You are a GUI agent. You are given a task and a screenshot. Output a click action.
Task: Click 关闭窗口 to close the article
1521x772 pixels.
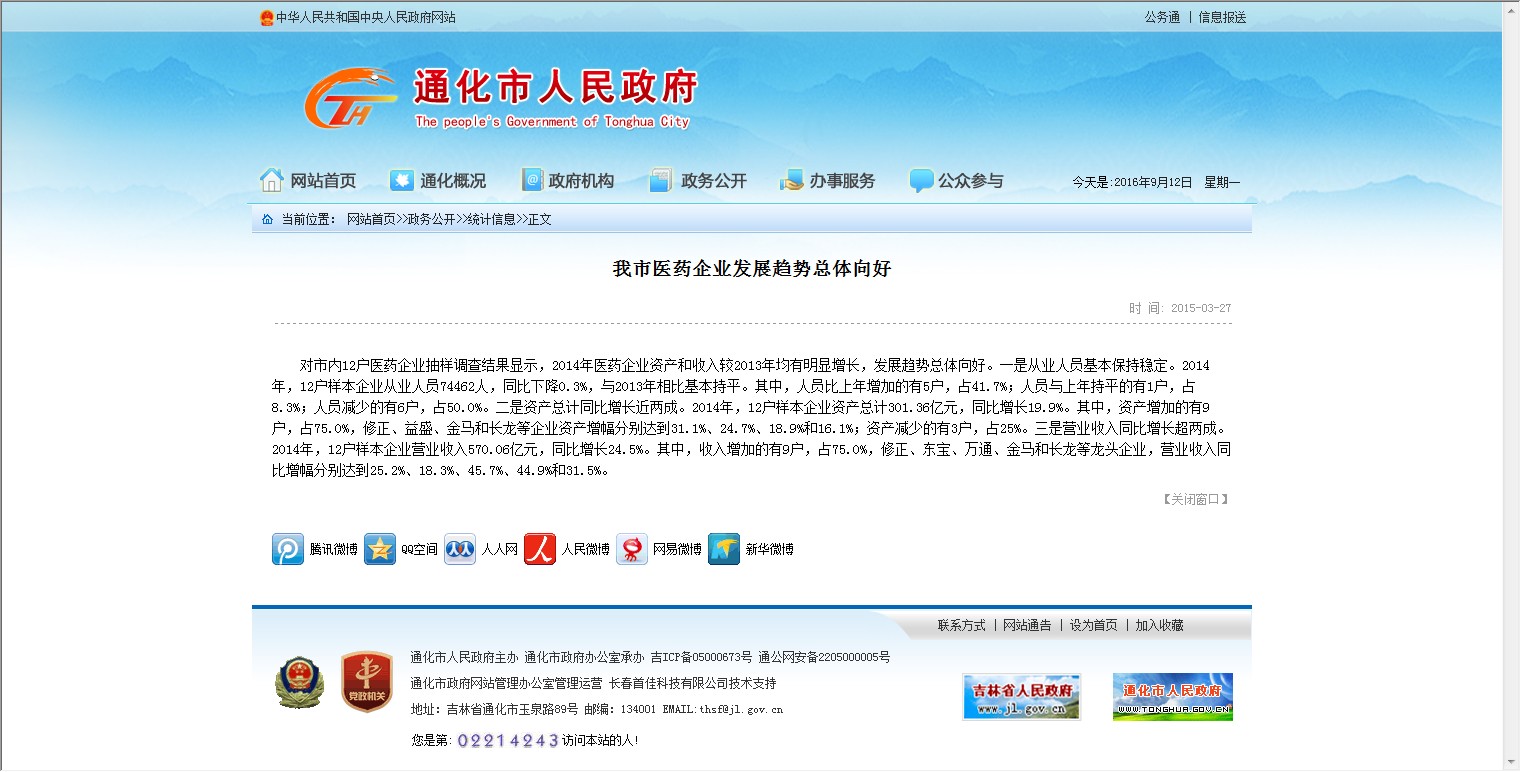1195,499
